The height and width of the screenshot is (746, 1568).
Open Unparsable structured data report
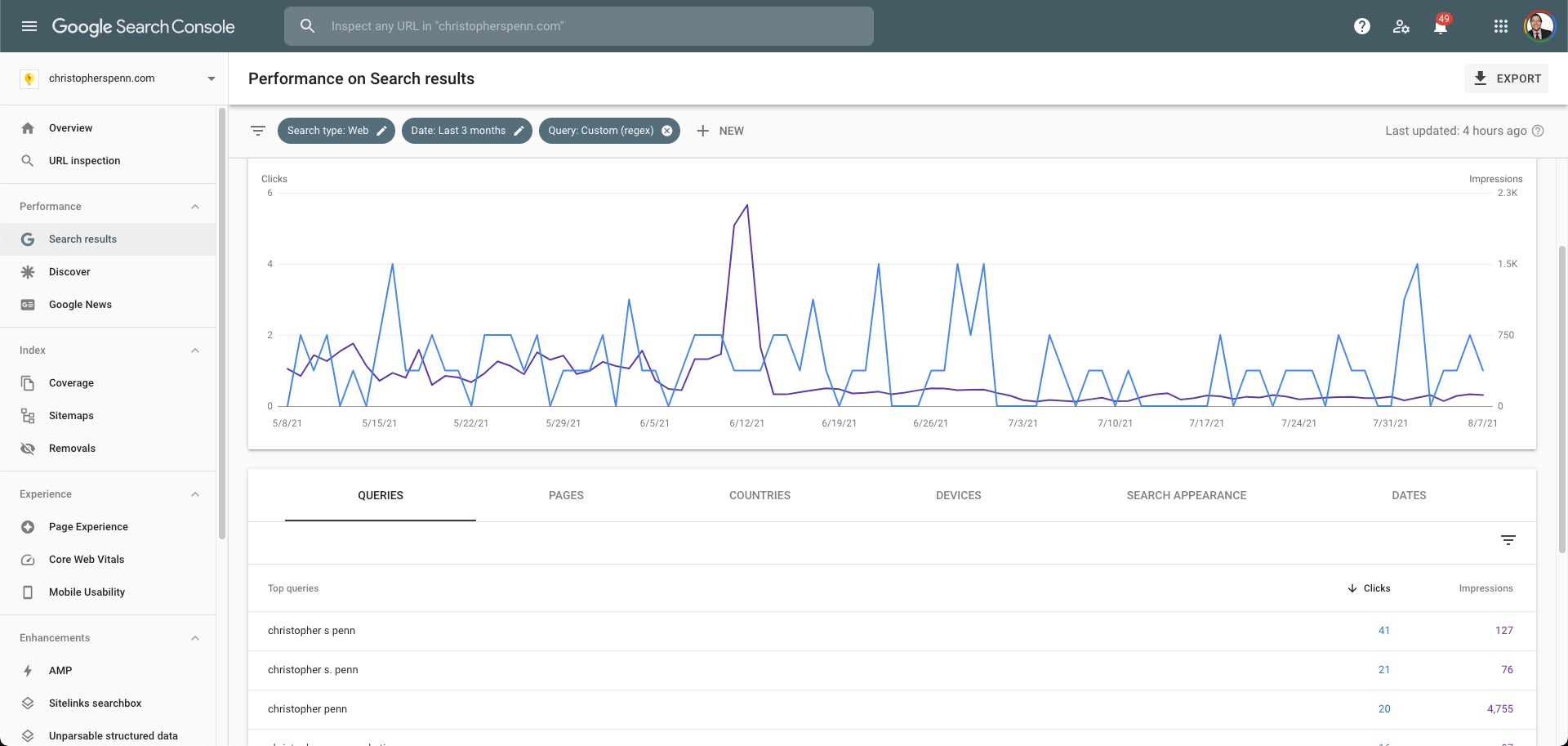[108, 736]
